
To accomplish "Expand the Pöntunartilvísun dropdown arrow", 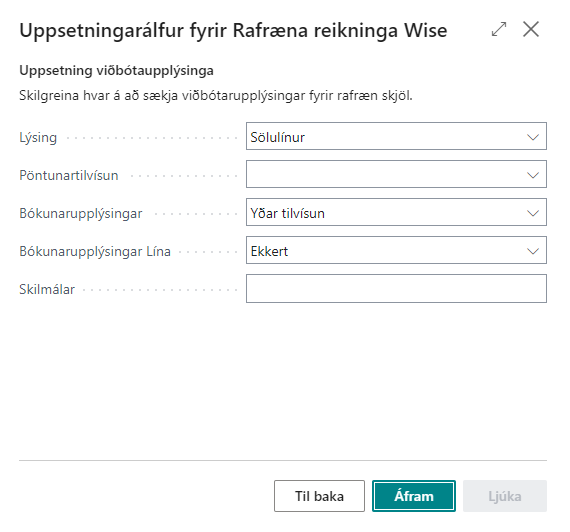I will (x=533, y=175).
